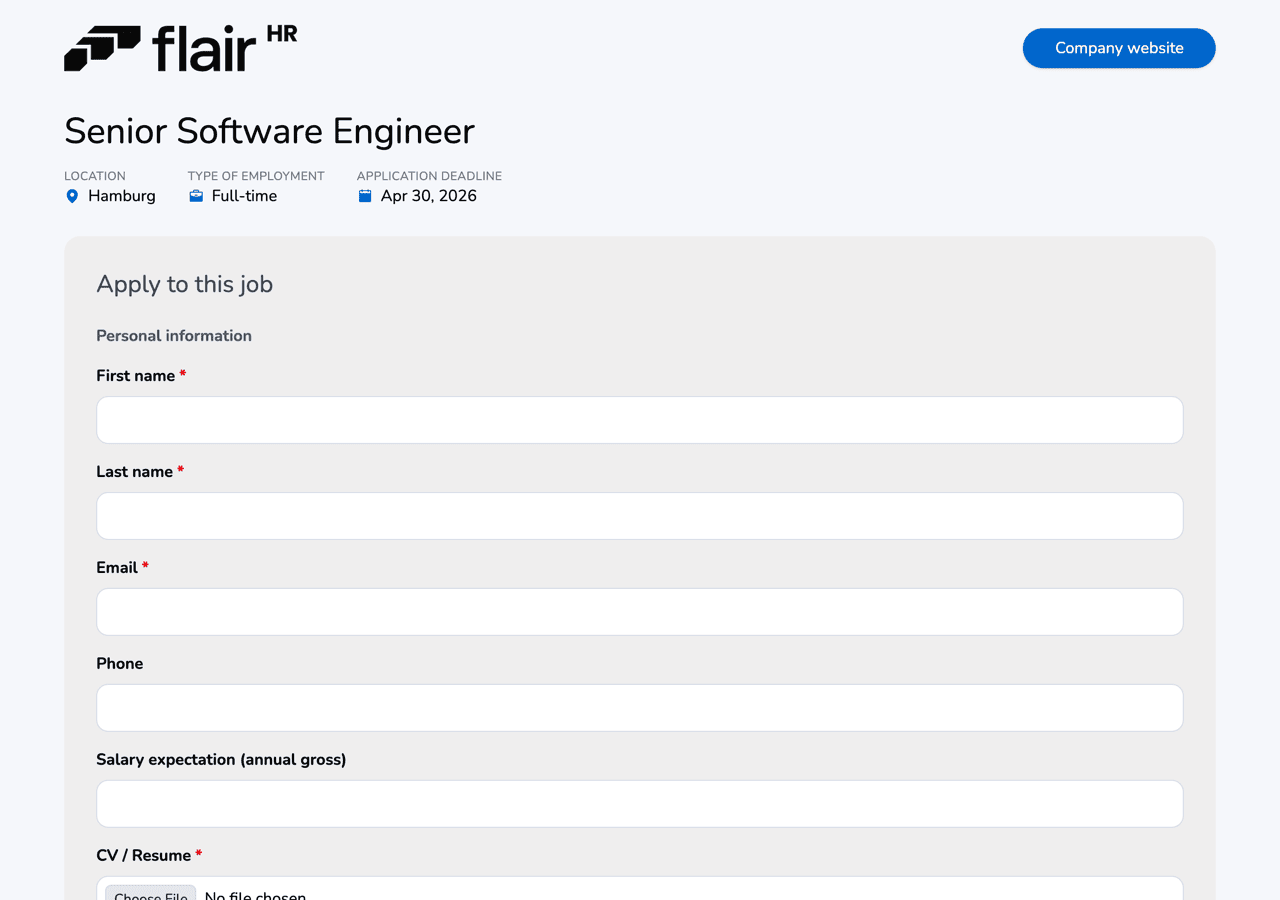Click the TYPE OF EMPLOYMENT caption
Screen dimensions: 1280x900
(x=256, y=176)
